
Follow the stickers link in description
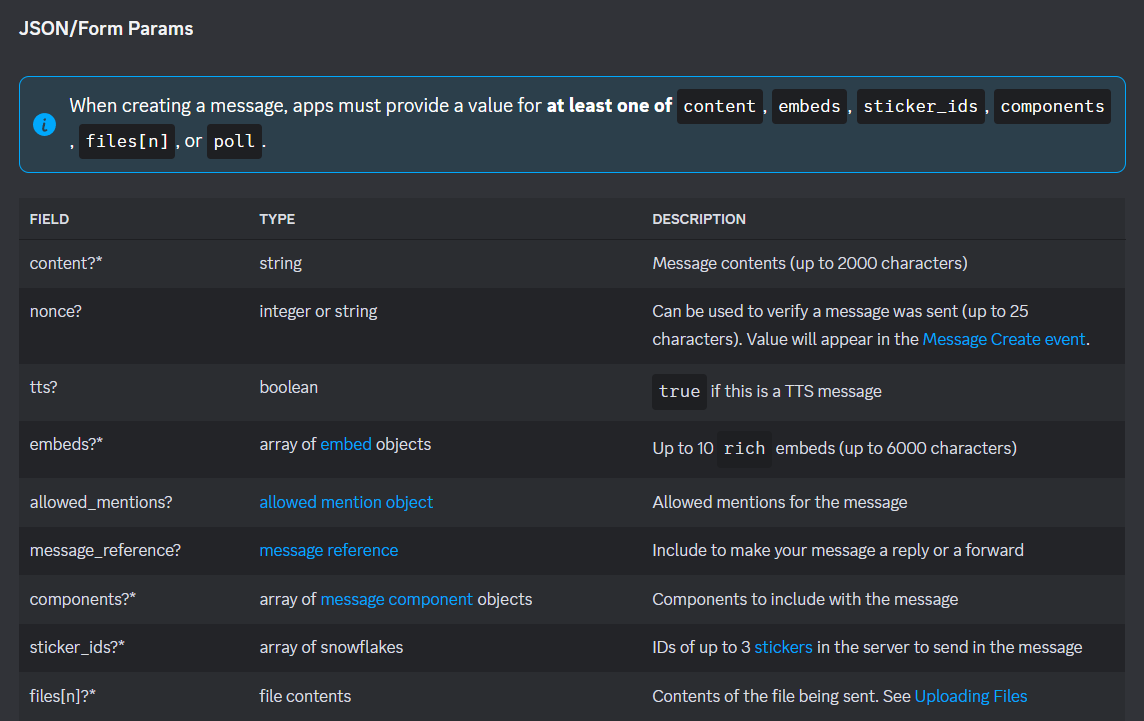coord(783,647)
